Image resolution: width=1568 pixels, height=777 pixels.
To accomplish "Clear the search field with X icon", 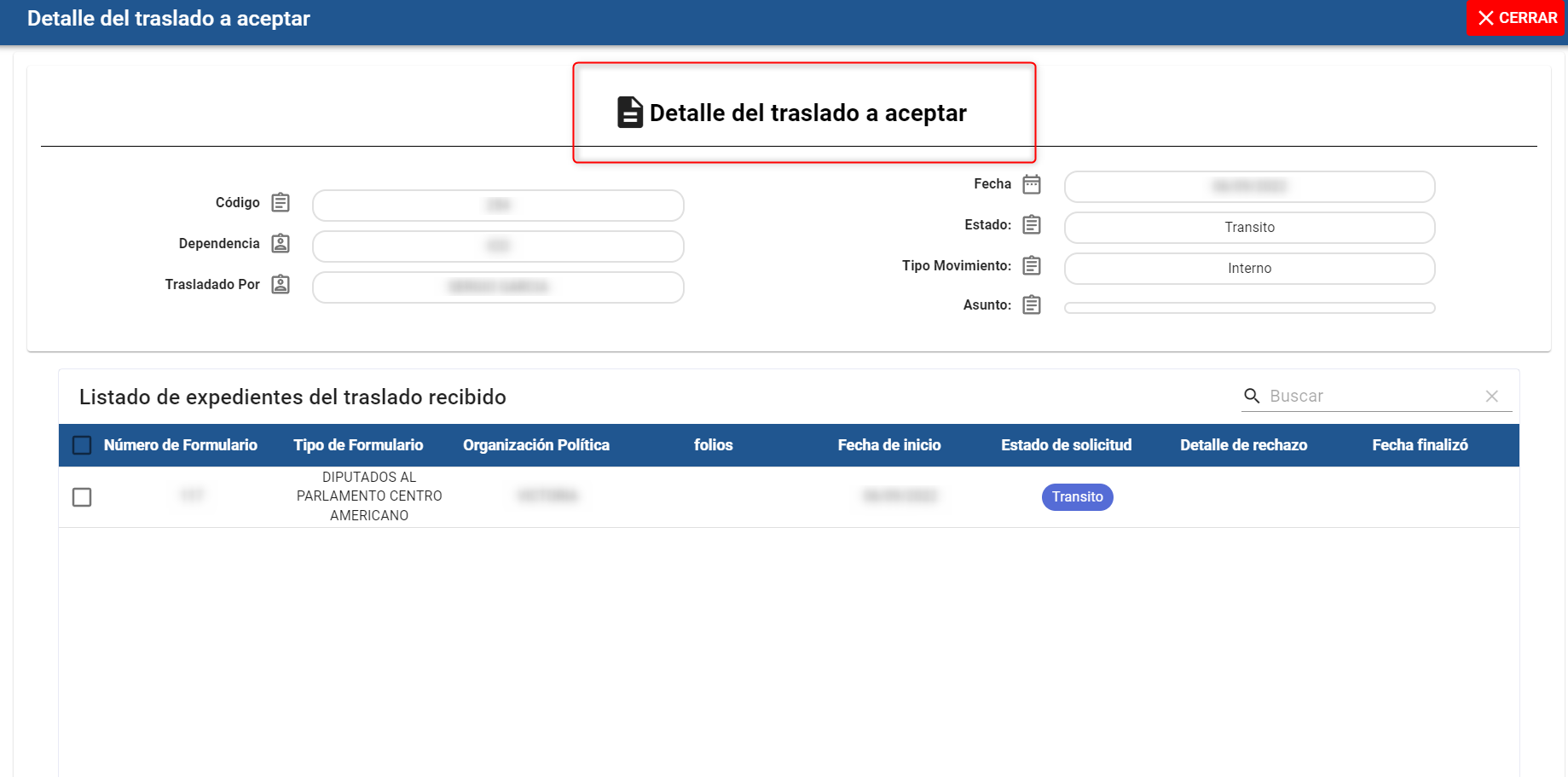I will (1491, 396).
